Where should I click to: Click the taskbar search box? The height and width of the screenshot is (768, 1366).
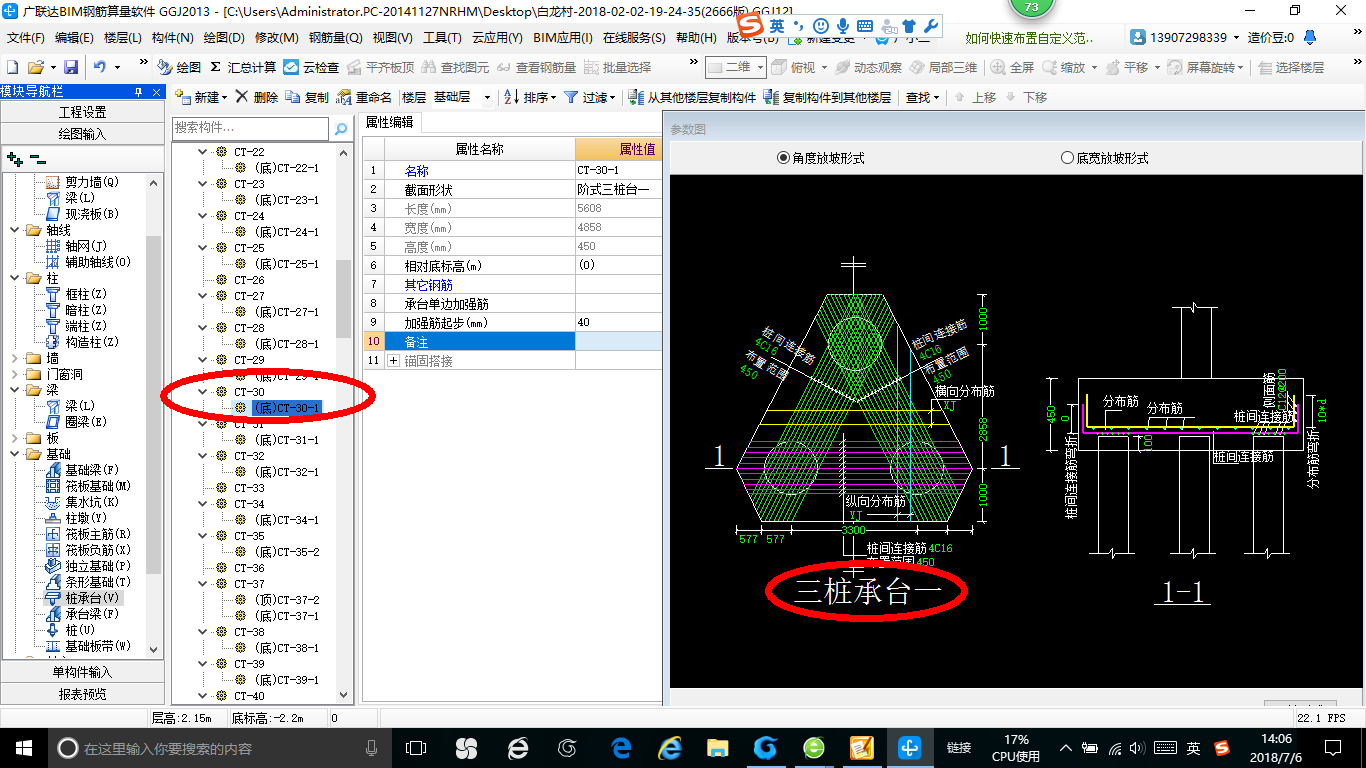point(220,747)
